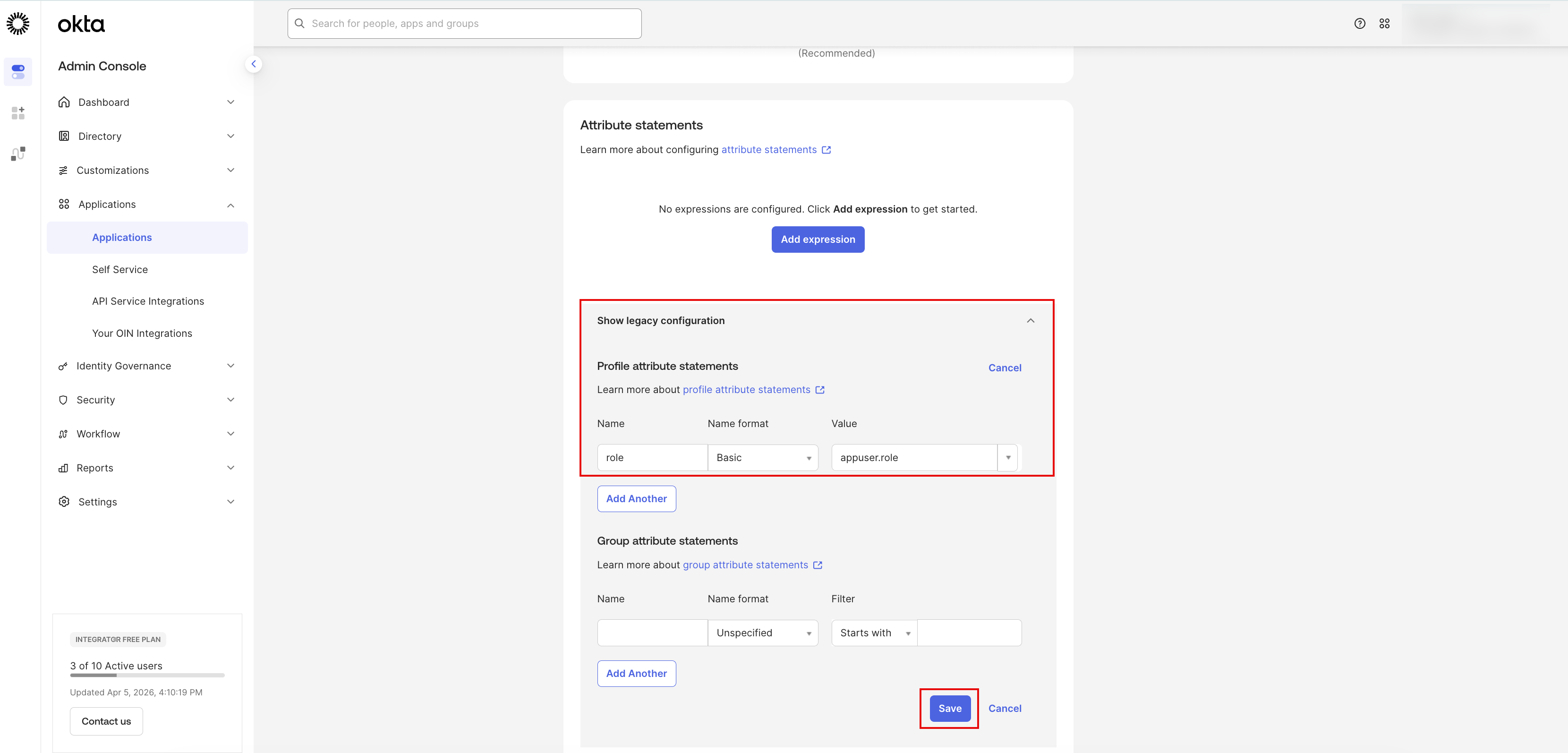Open the Starts with filter dropdown

873,633
